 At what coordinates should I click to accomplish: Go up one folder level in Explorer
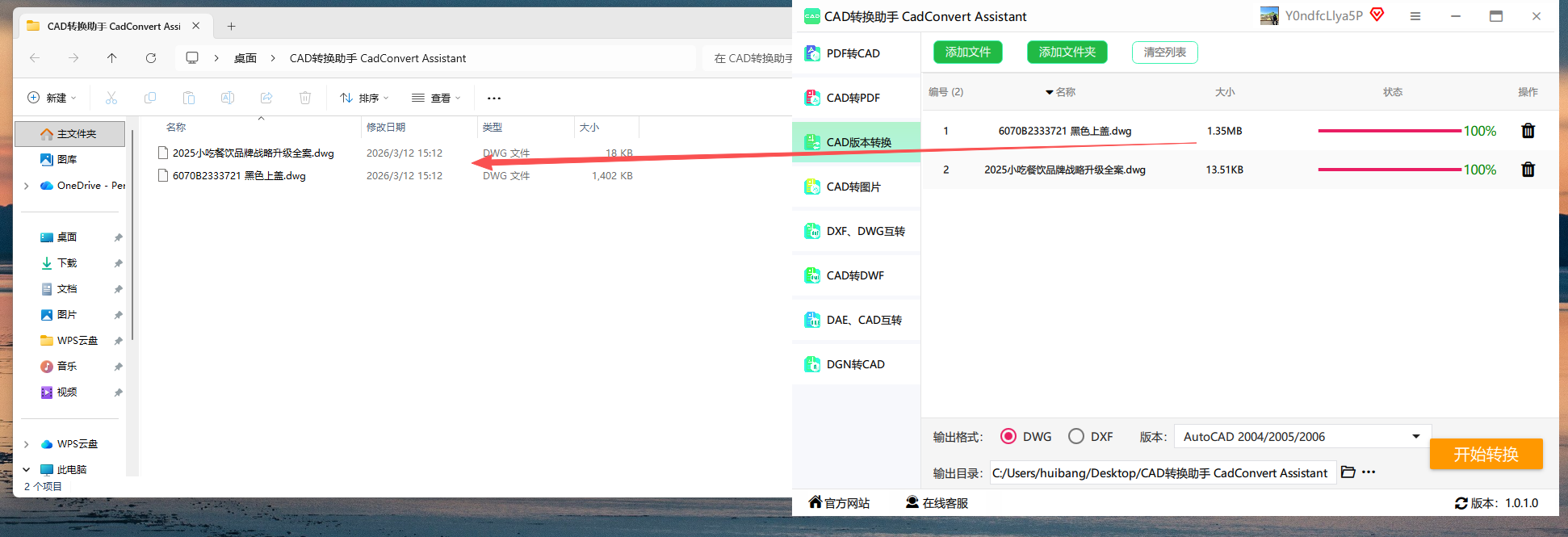pyautogui.click(x=112, y=58)
